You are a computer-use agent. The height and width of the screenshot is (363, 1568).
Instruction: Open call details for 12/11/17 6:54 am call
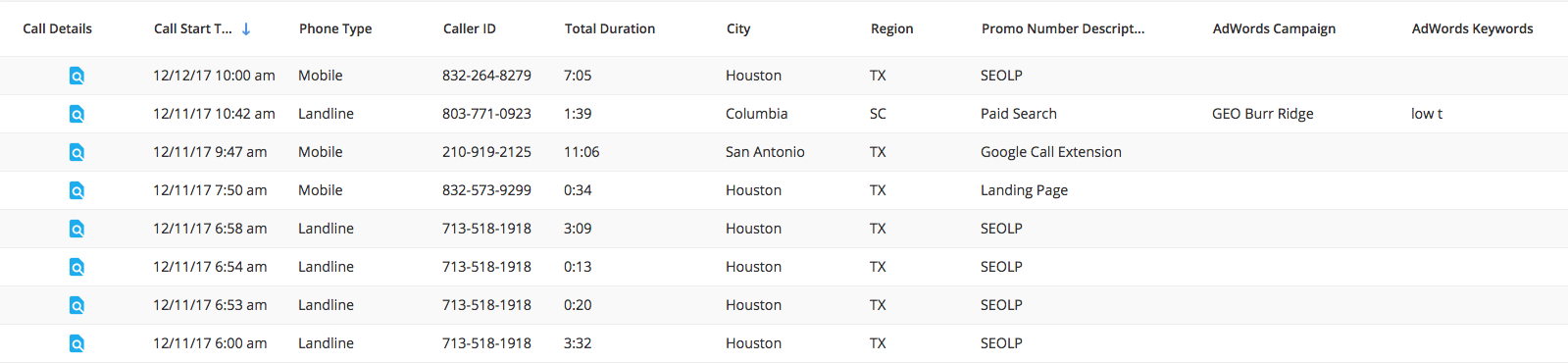(x=76, y=267)
